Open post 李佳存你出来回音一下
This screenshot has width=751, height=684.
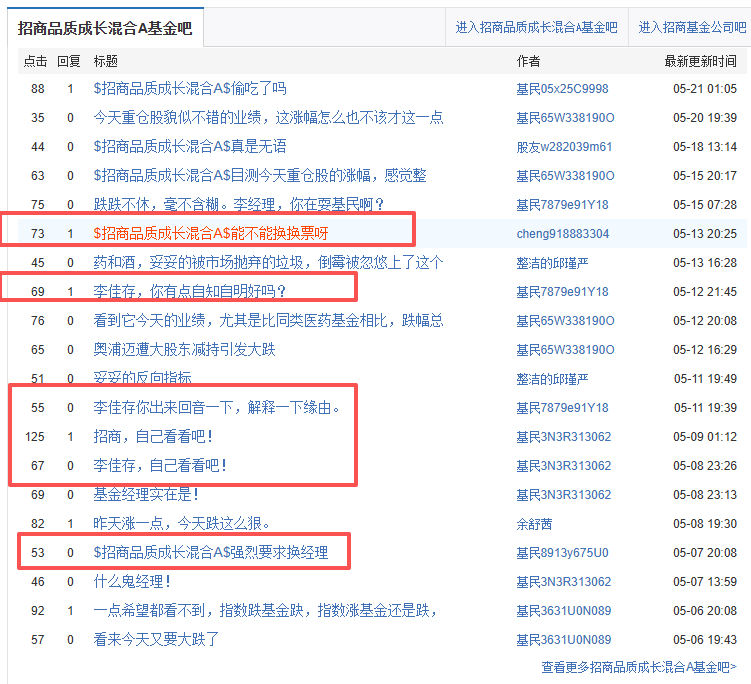[x=216, y=408]
